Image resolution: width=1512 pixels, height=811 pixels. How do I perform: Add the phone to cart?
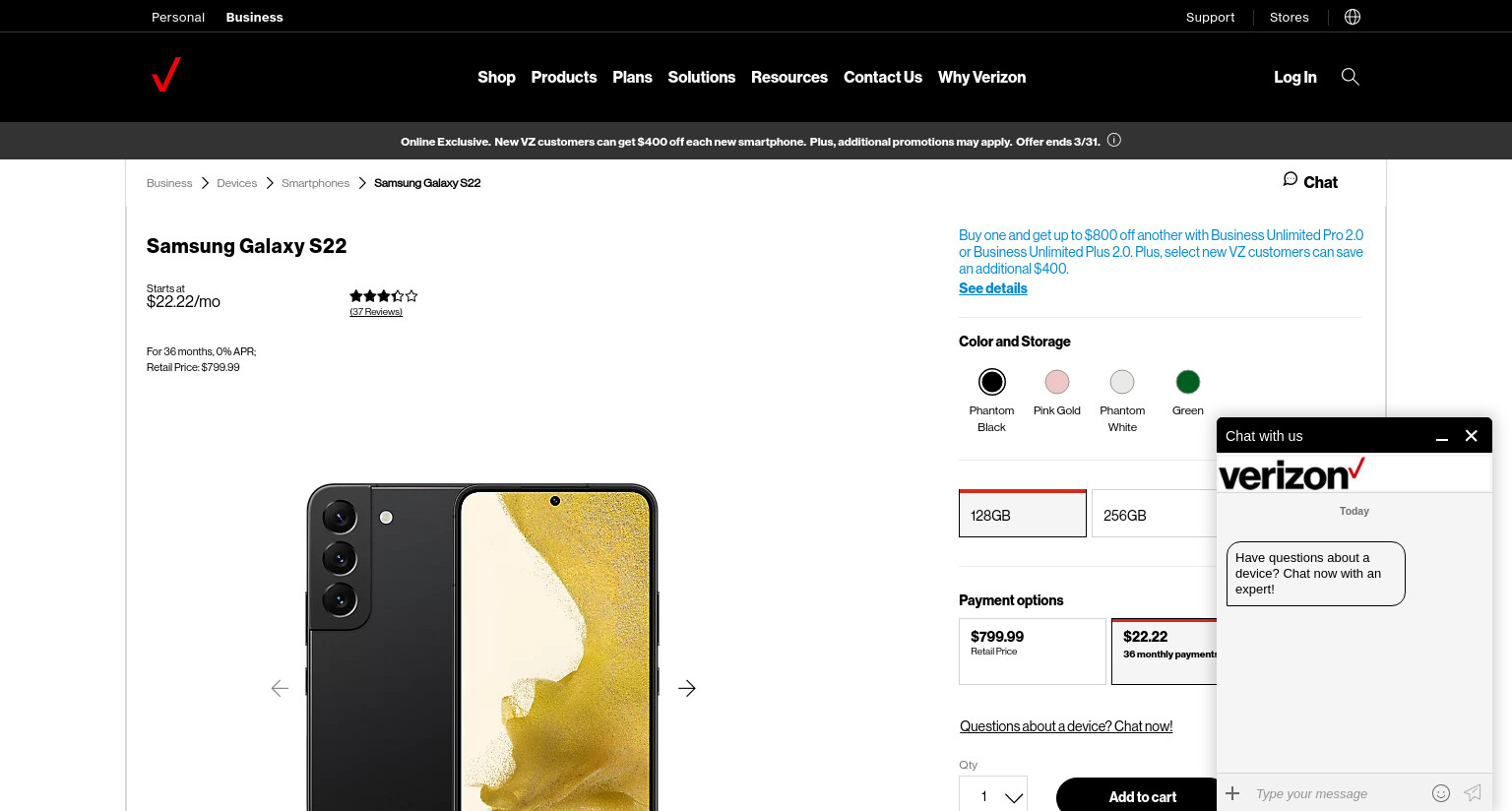[1142, 796]
